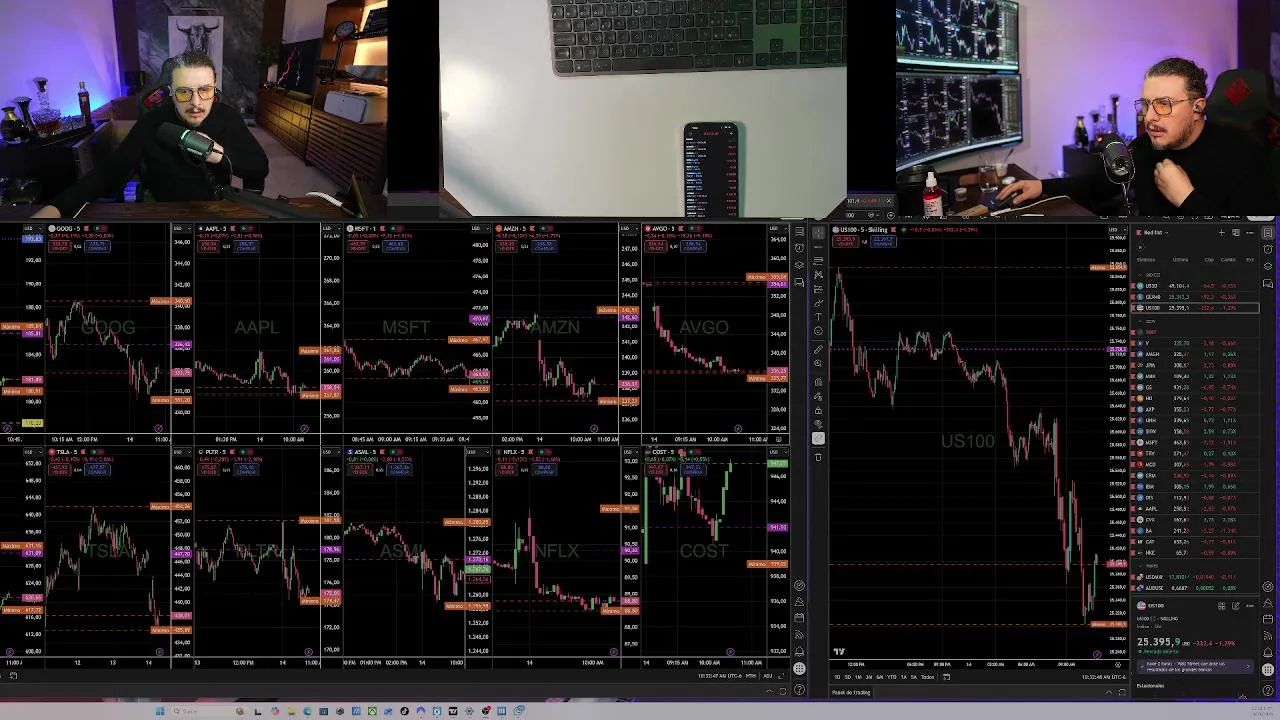The height and width of the screenshot is (720, 1280).
Task: Select the crosshair cursor tool on US100 chart
Action: coord(818,233)
